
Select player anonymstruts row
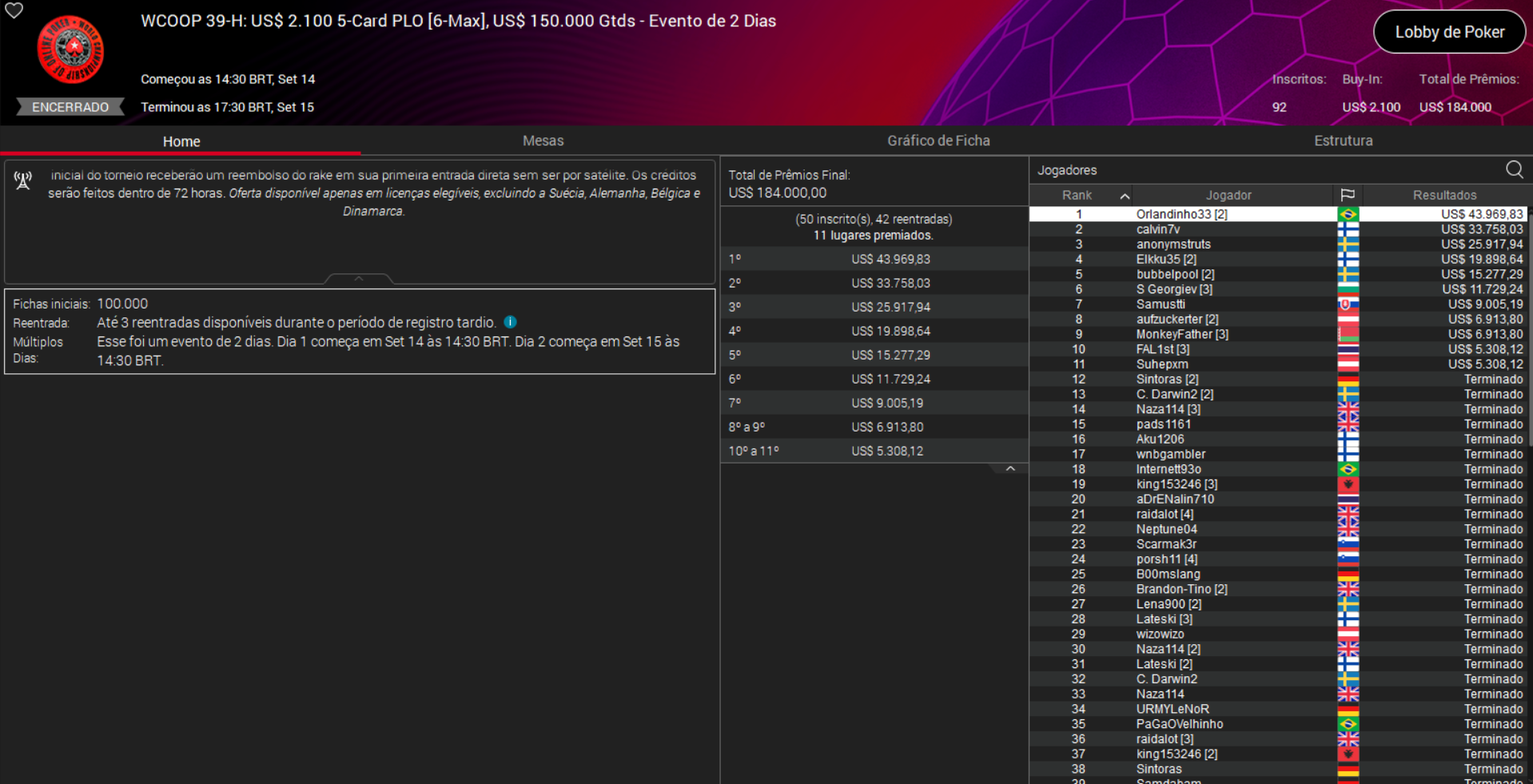tap(1278, 245)
